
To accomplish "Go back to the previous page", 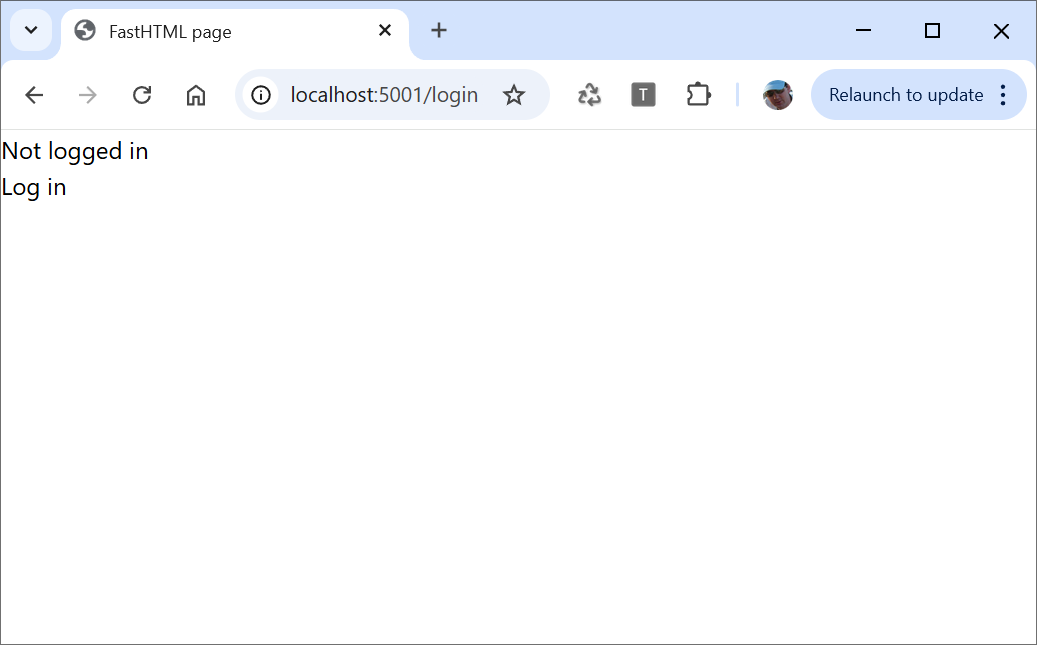I will click(34, 95).
